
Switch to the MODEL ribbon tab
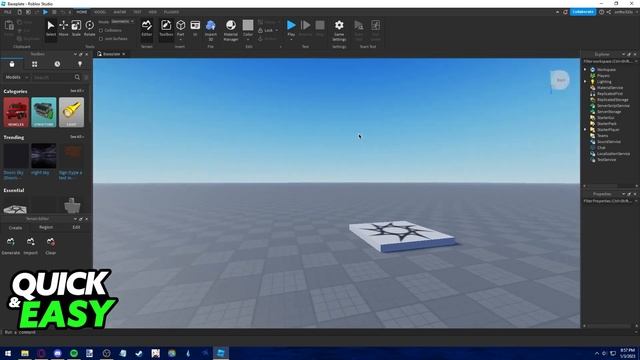point(100,12)
